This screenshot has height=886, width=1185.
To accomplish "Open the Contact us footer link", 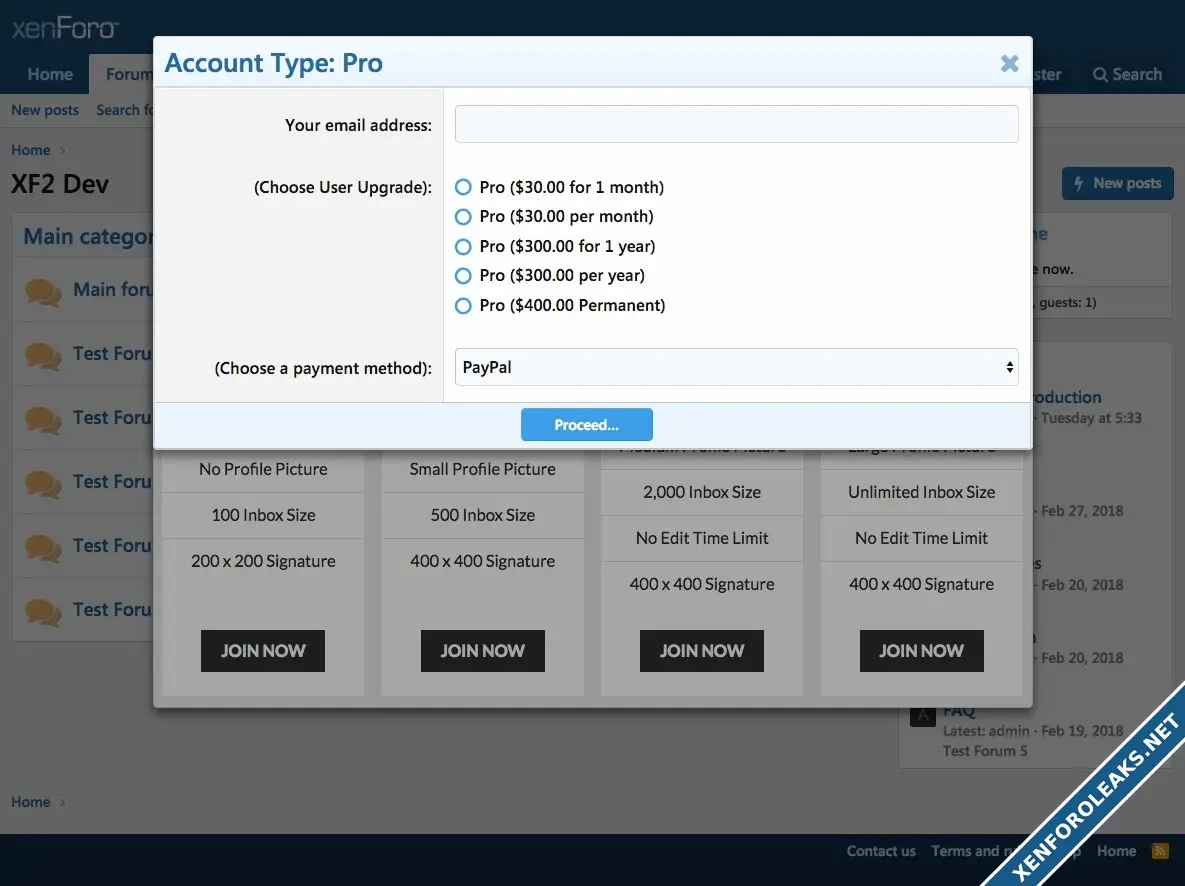I will point(880,851).
